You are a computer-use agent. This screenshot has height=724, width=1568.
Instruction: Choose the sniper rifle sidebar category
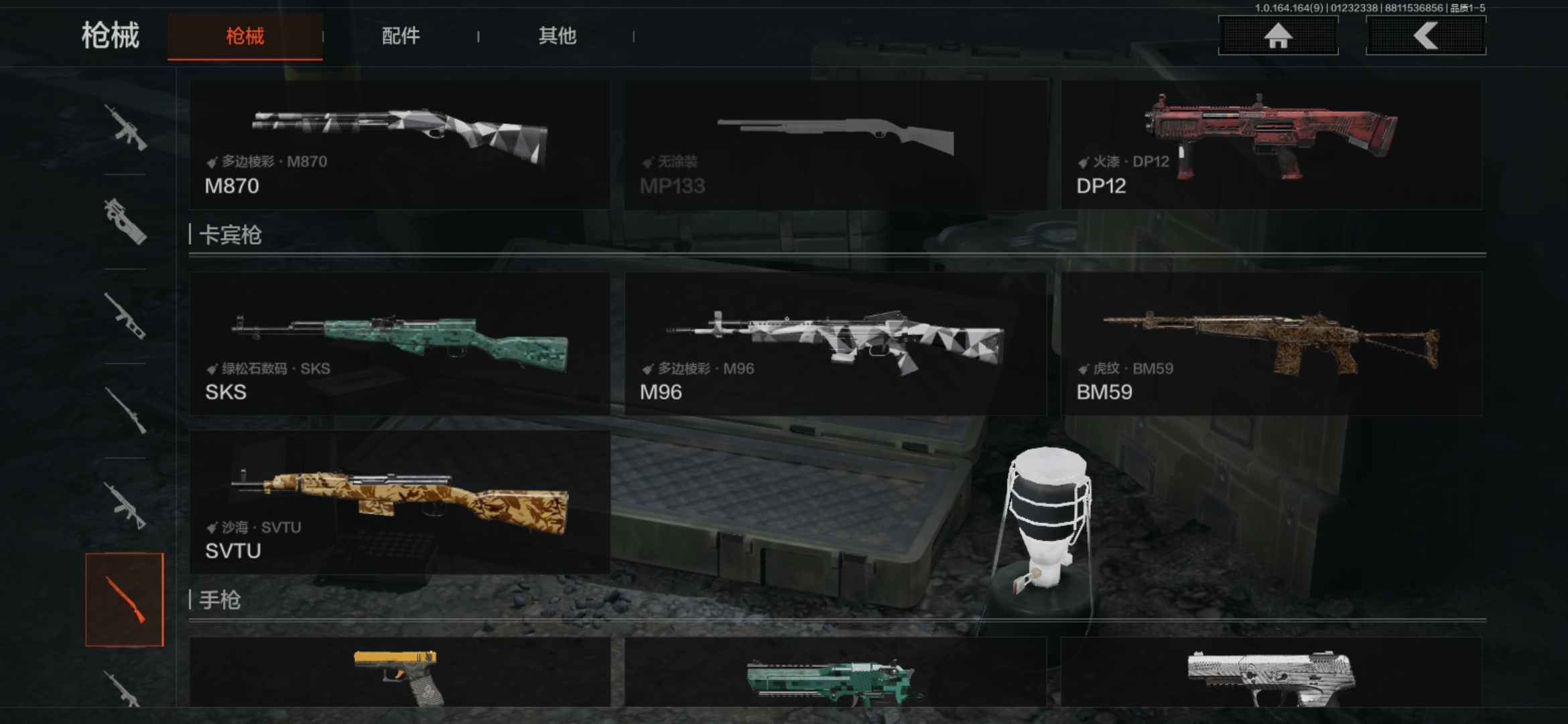[x=125, y=410]
